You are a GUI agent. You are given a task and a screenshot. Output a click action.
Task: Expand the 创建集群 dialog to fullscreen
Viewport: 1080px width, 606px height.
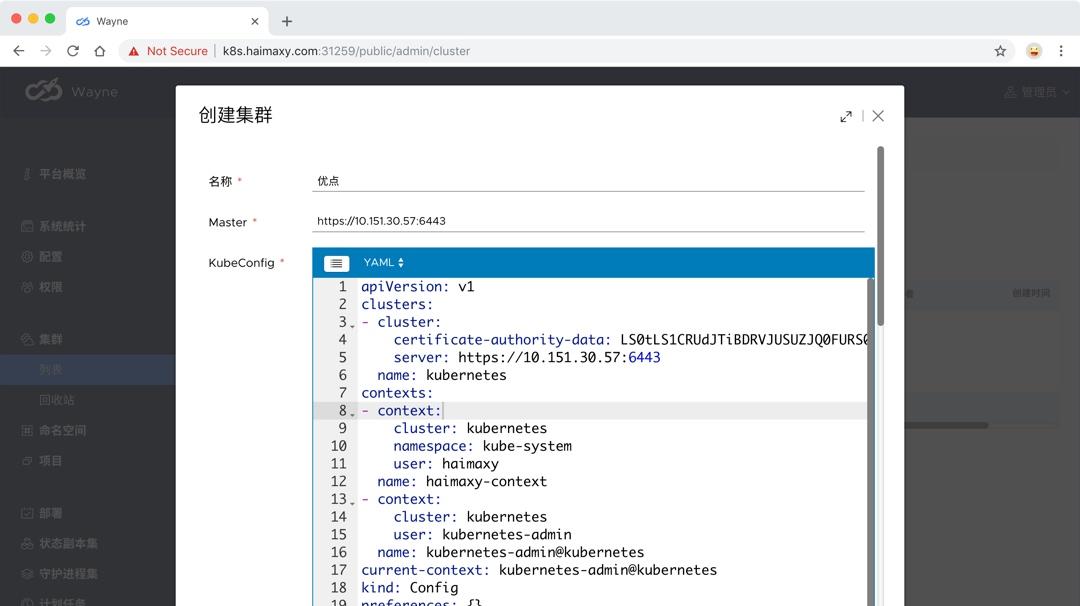click(x=846, y=116)
